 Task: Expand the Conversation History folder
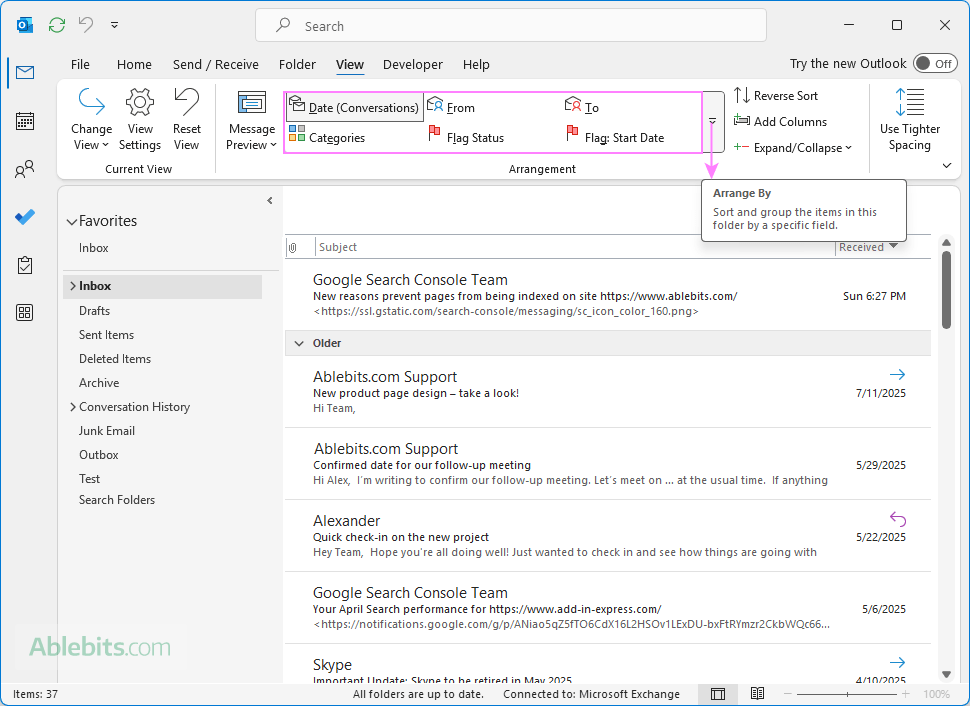coord(73,407)
